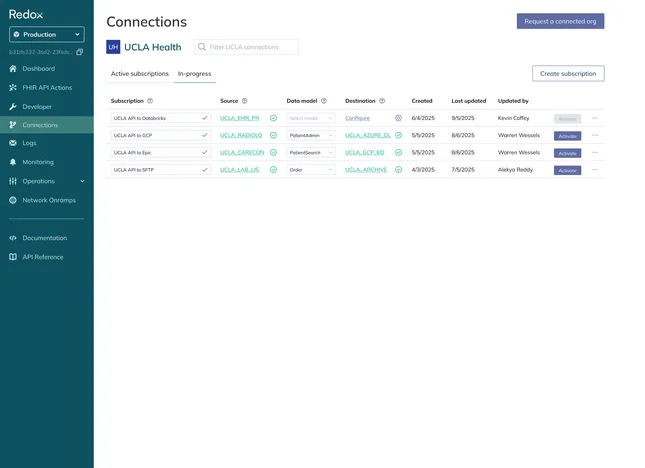Activate the UCLA API to GCP subscription
The height and width of the screenshot is (468, 645).
567,136
